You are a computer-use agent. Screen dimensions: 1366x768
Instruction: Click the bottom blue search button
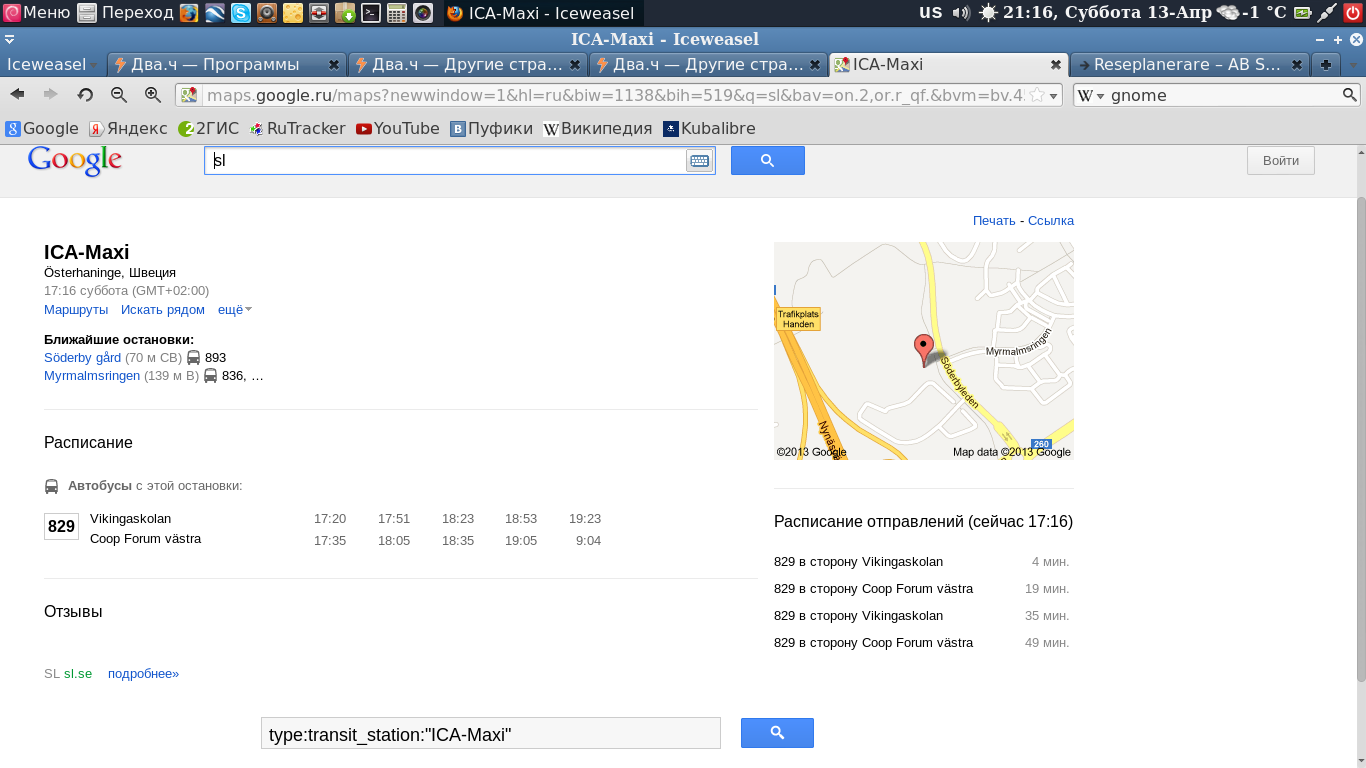pyautogui.click(x=777, y=733)
